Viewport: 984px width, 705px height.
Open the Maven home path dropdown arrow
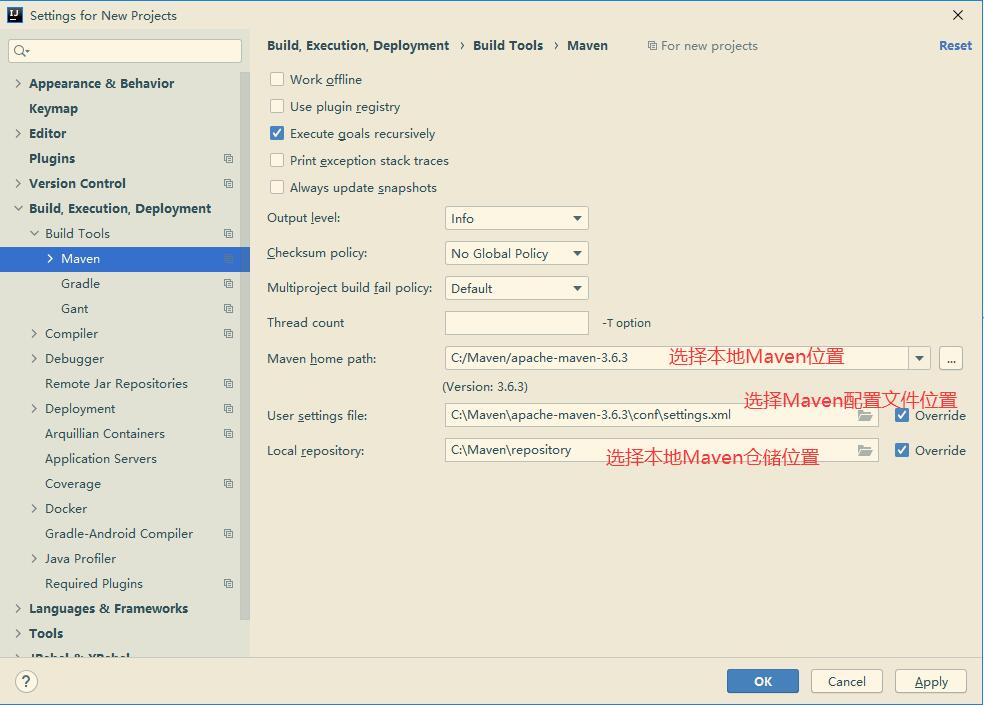918,358
